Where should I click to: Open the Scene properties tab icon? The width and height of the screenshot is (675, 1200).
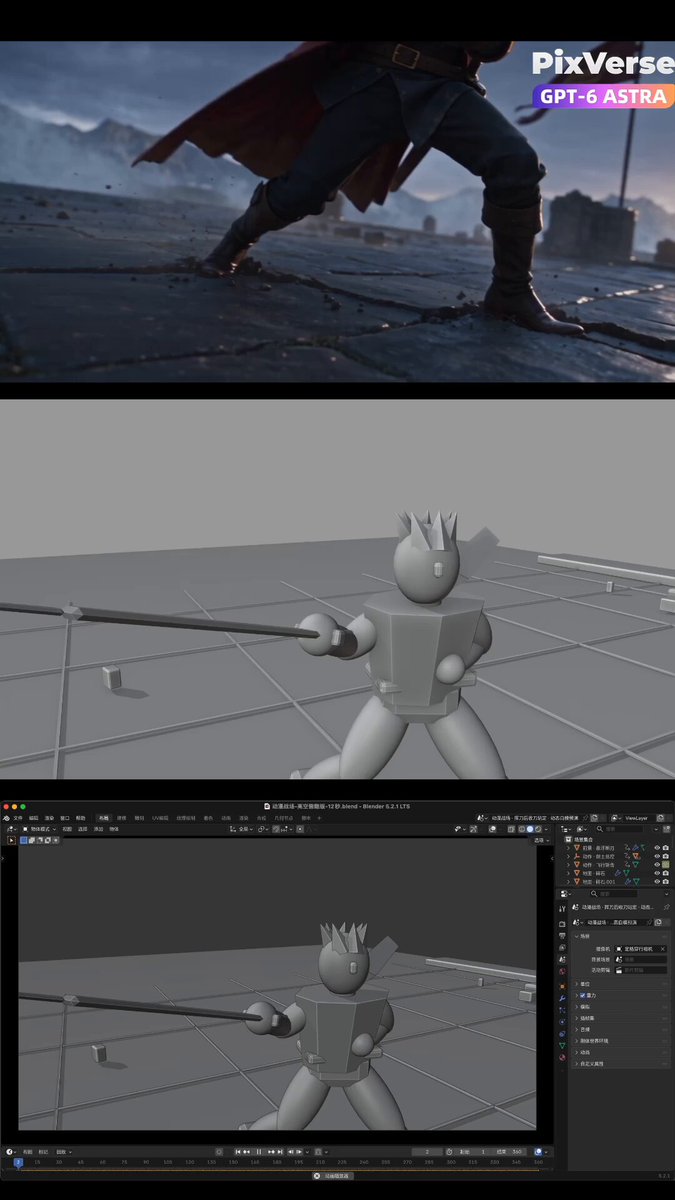pos(562,959)
